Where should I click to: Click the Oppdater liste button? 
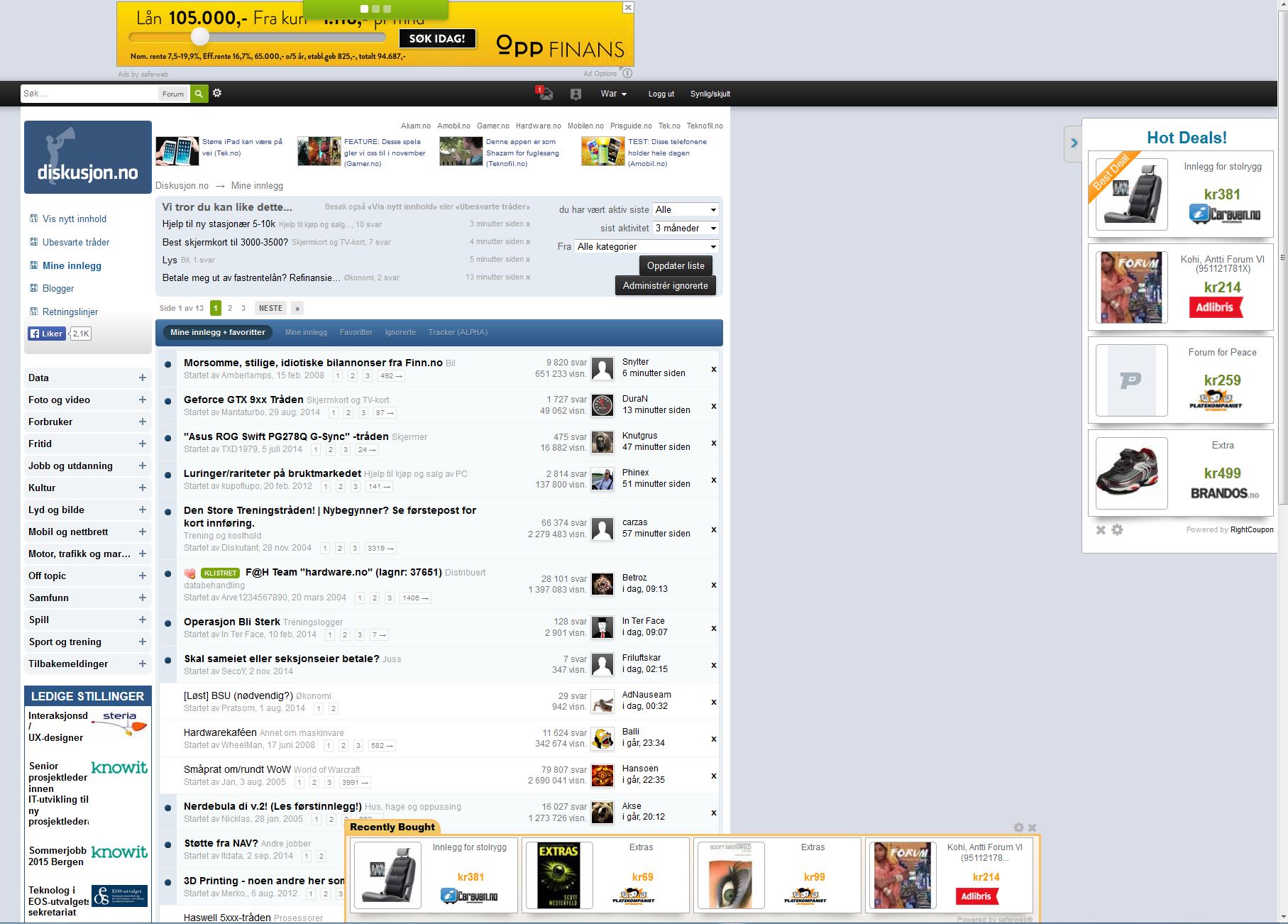point(676,265)
